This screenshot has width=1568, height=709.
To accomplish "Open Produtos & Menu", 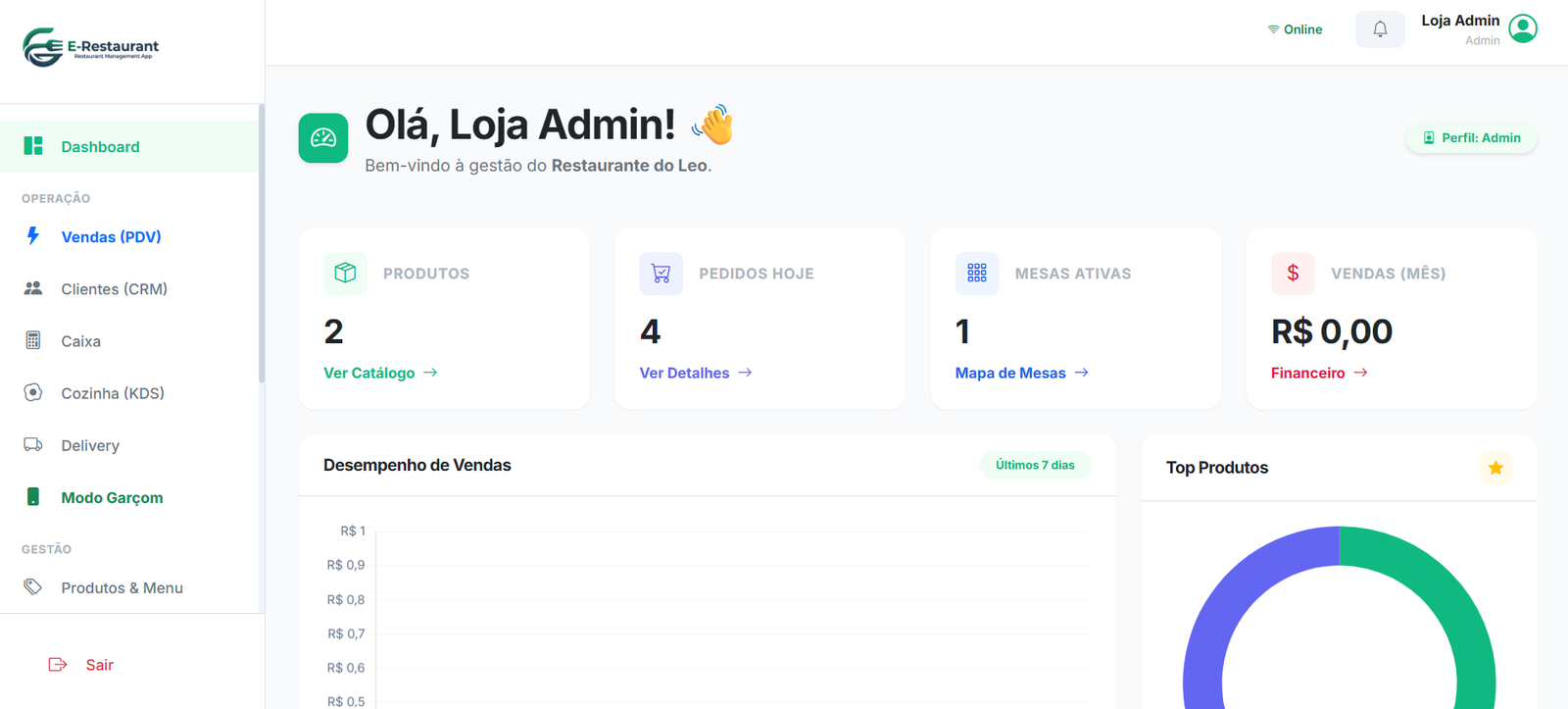I will point(129,586).
